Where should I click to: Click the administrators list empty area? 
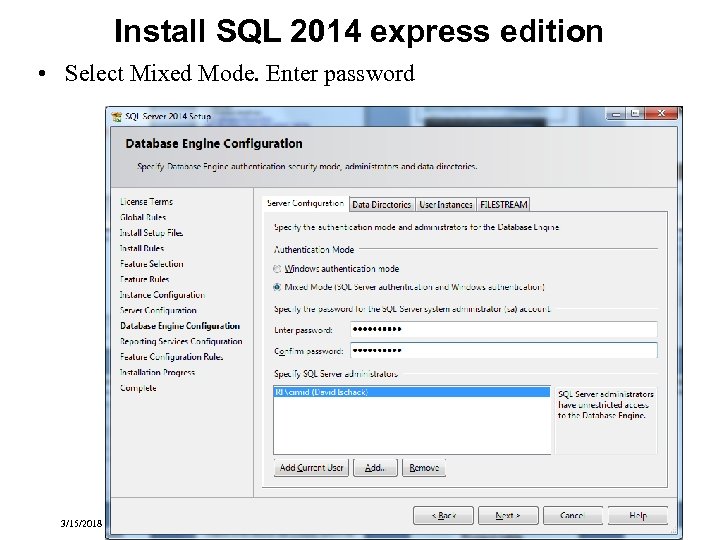pyautogui.click(x=412, y=425)
